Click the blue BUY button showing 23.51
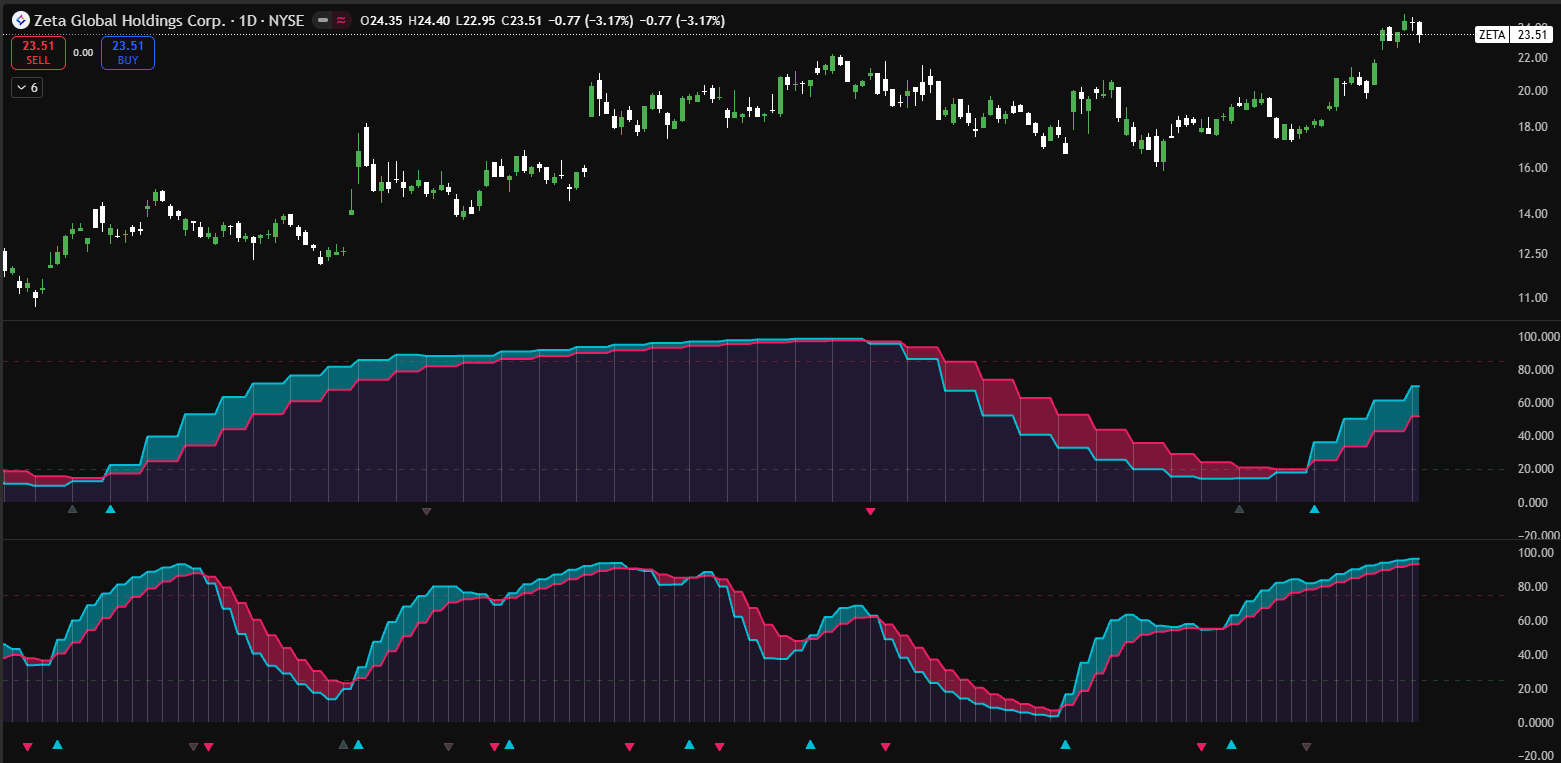The height and width of the screenshot is (763, 1561). coord(127,52)
